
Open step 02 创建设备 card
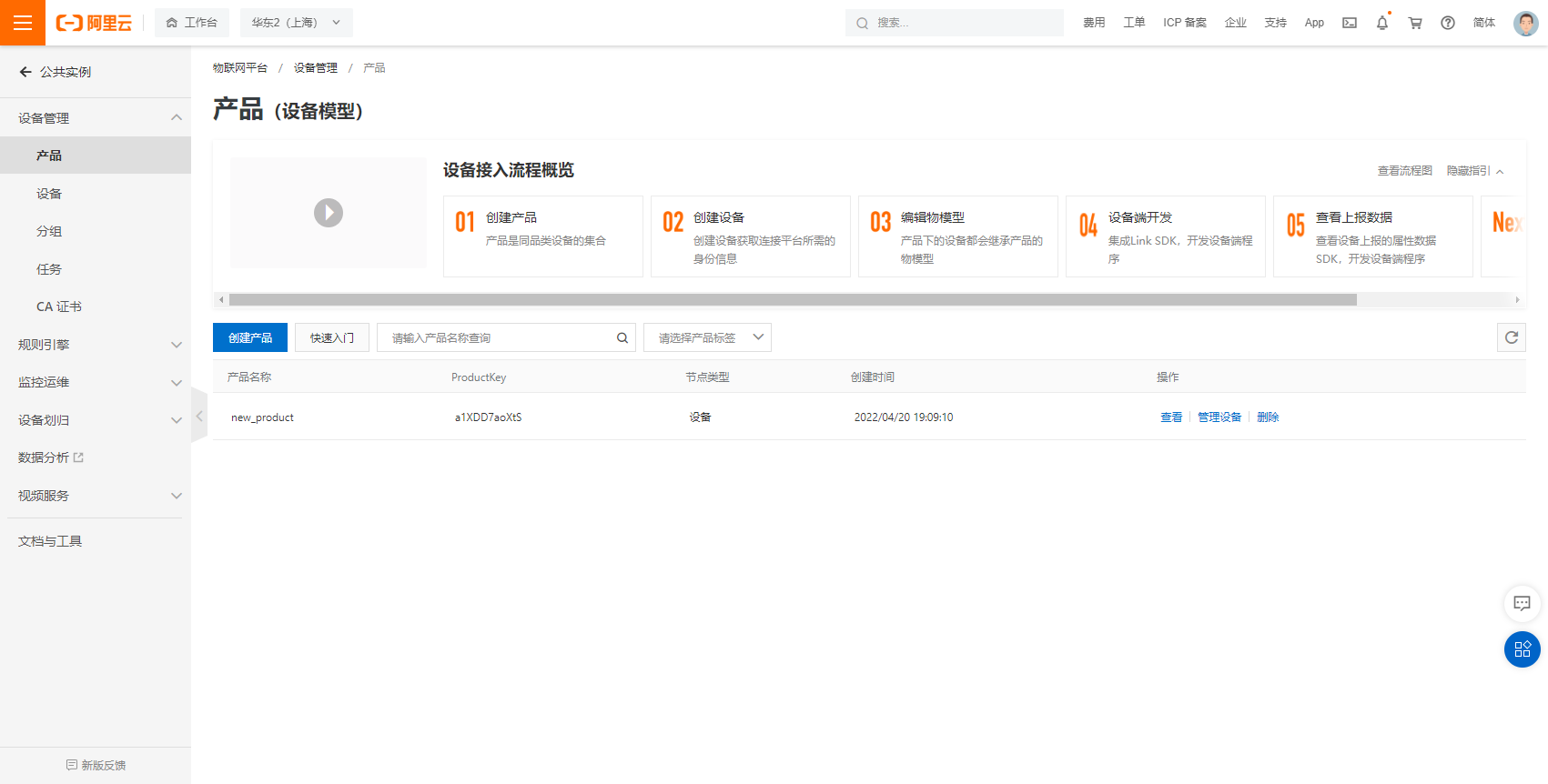coord(751,236)
